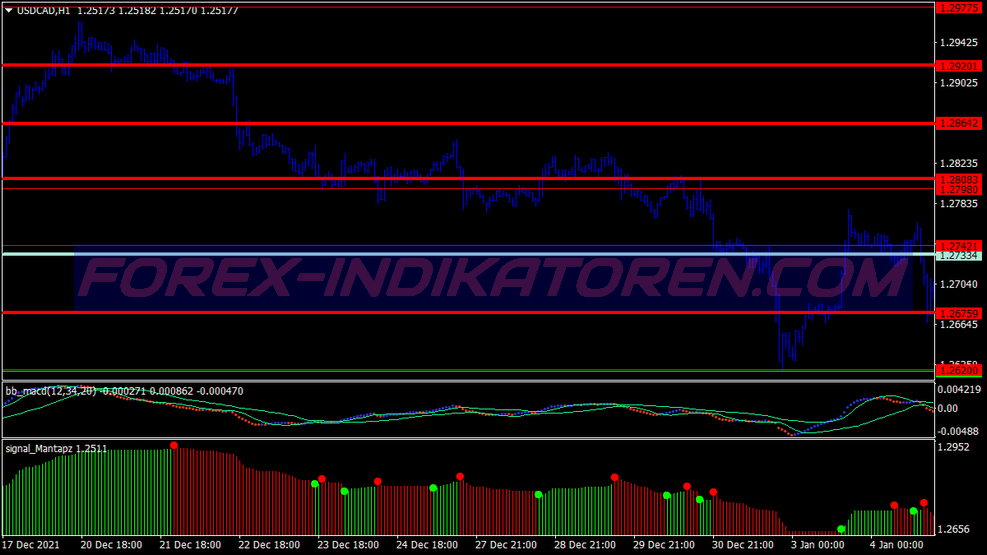Viewport: 987px width, 555px height.
Task: Click the 1.2656 signal_Mantapz scale value
Action: [954, 529]
